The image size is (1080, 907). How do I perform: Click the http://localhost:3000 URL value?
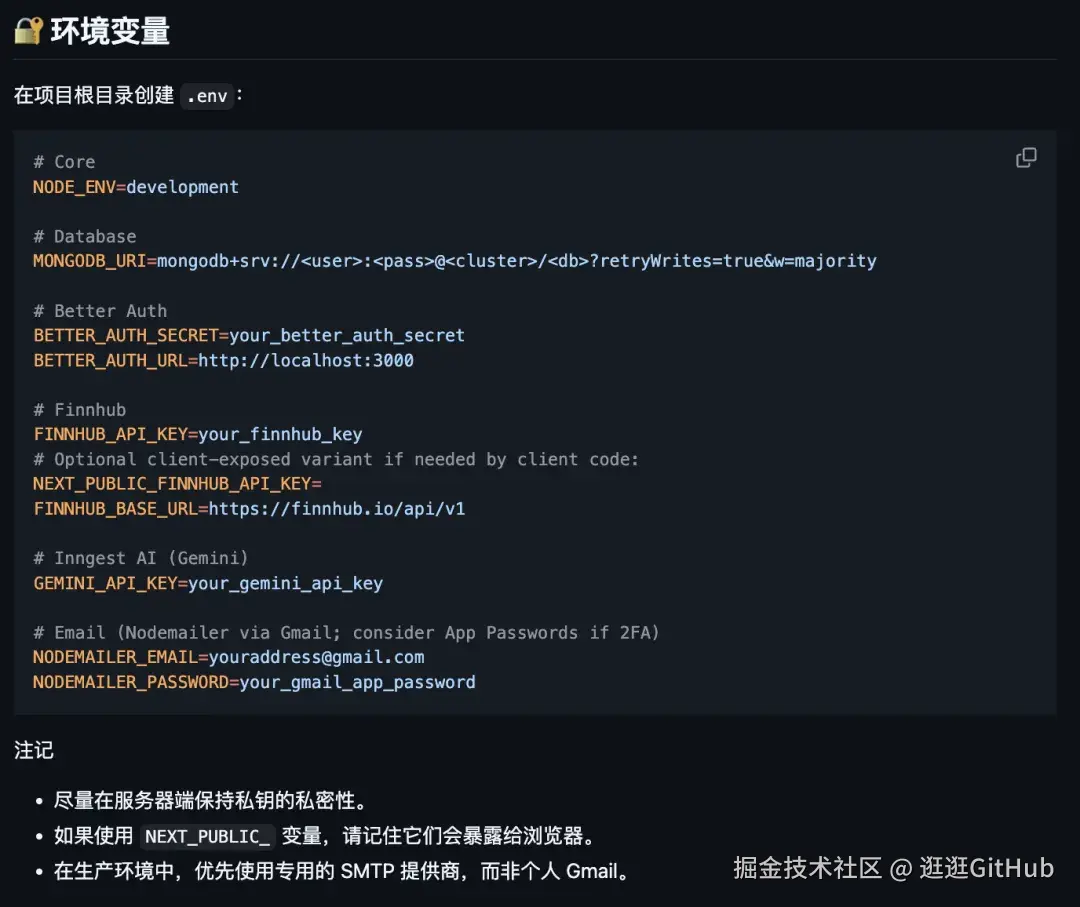point(306,360)
